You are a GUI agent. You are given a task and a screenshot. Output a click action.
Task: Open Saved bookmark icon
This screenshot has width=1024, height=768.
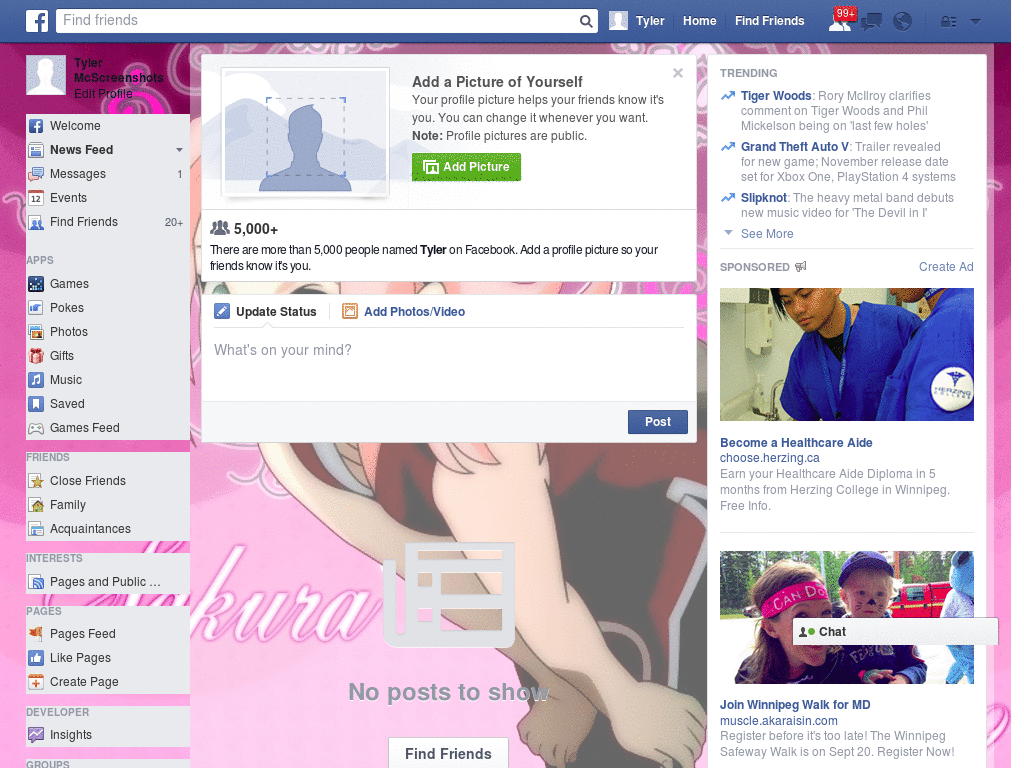(36, 404)
